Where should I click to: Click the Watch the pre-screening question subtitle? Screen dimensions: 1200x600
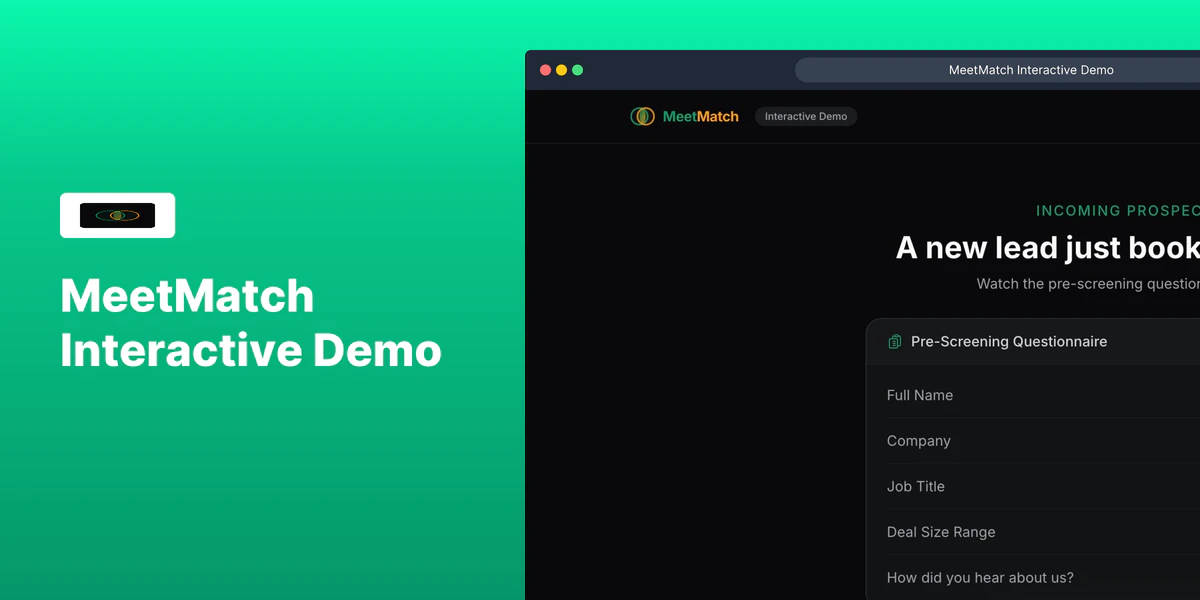click(x=1088, y=284)
